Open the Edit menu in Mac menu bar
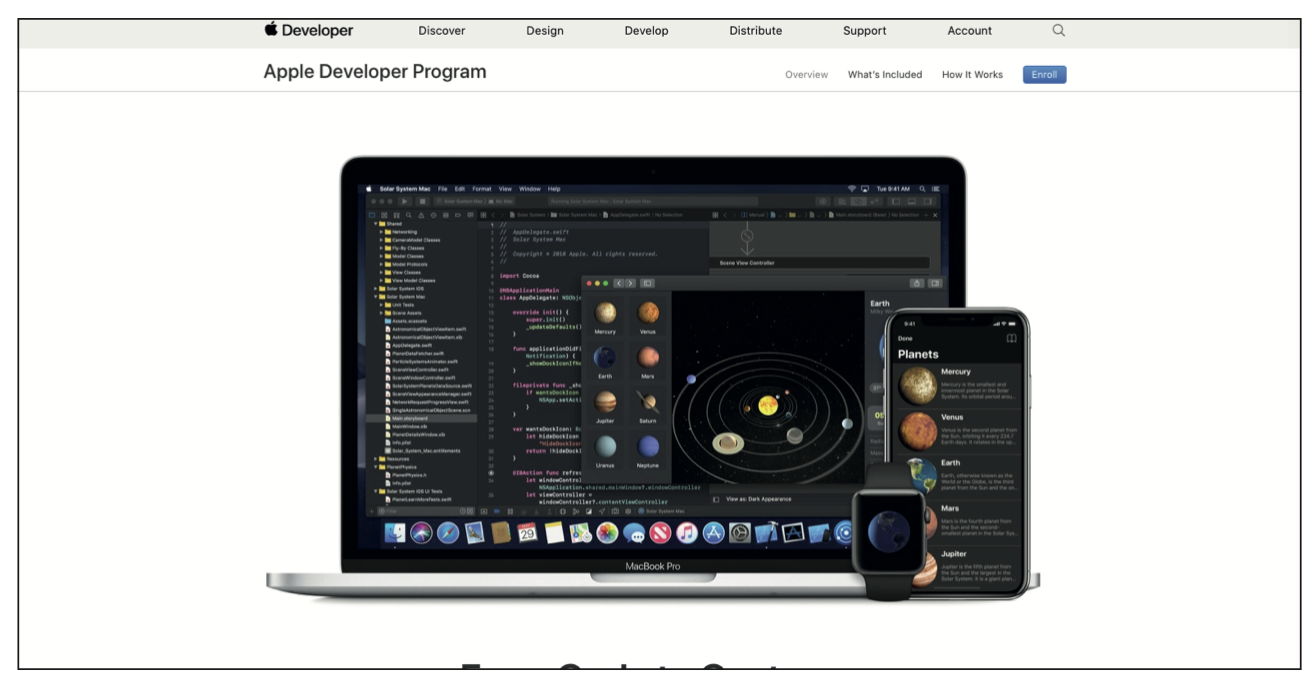The width and height of the screenshot is (1314, 680). pyautogui.click(x=460, y=189)
